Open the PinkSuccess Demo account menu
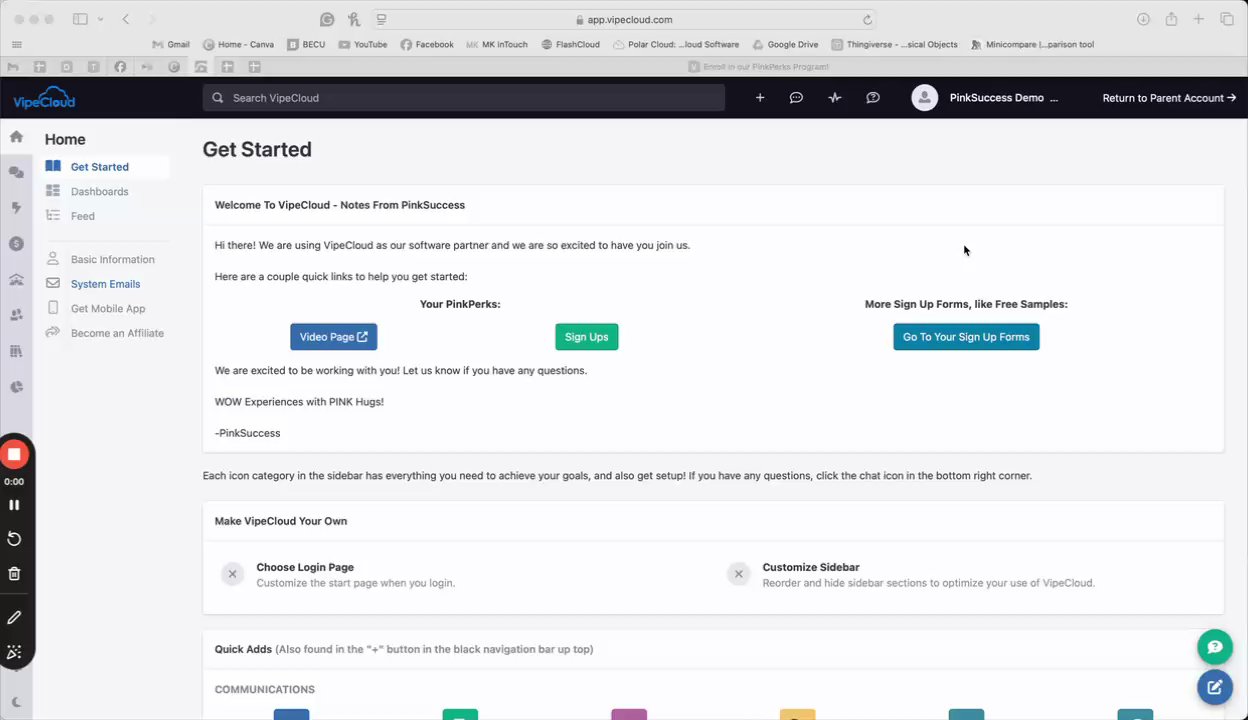The width and height of the screenshot is (1248, 720). pos(1003,98)
